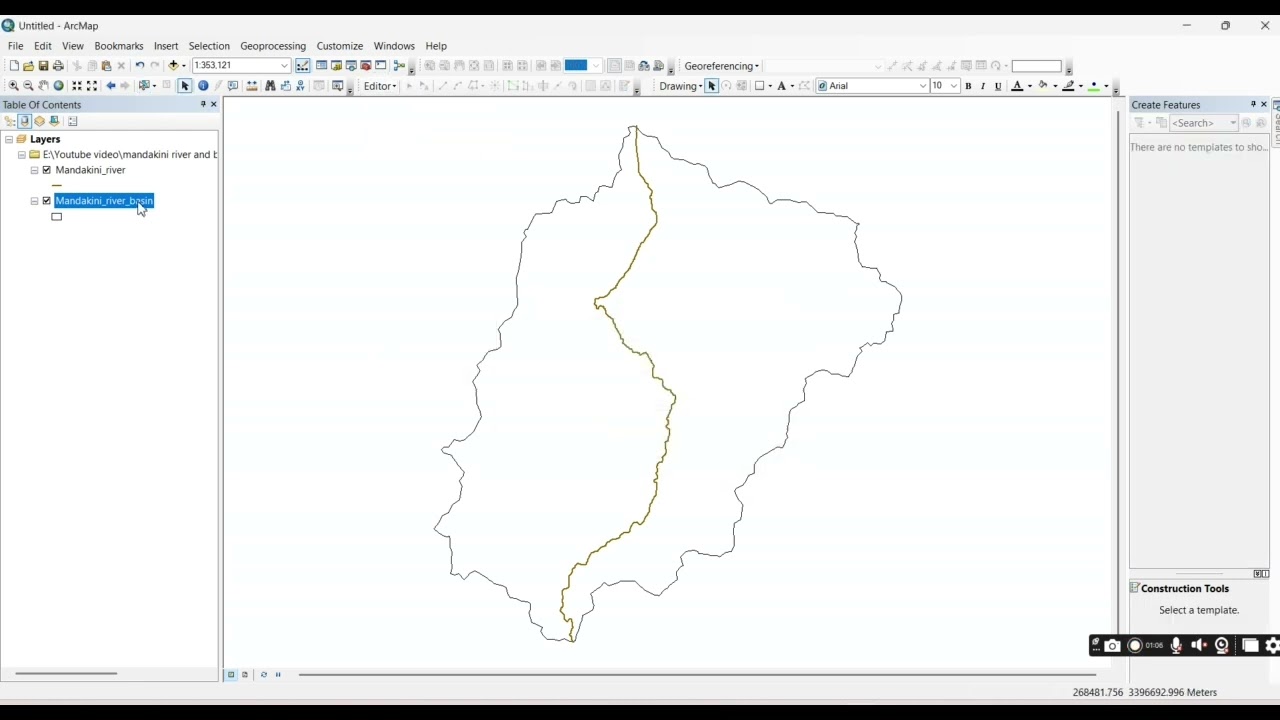Switch to List By Source view
This screenshot has width=1280, height=720.
pyautogui.click(x=25, y=121)
